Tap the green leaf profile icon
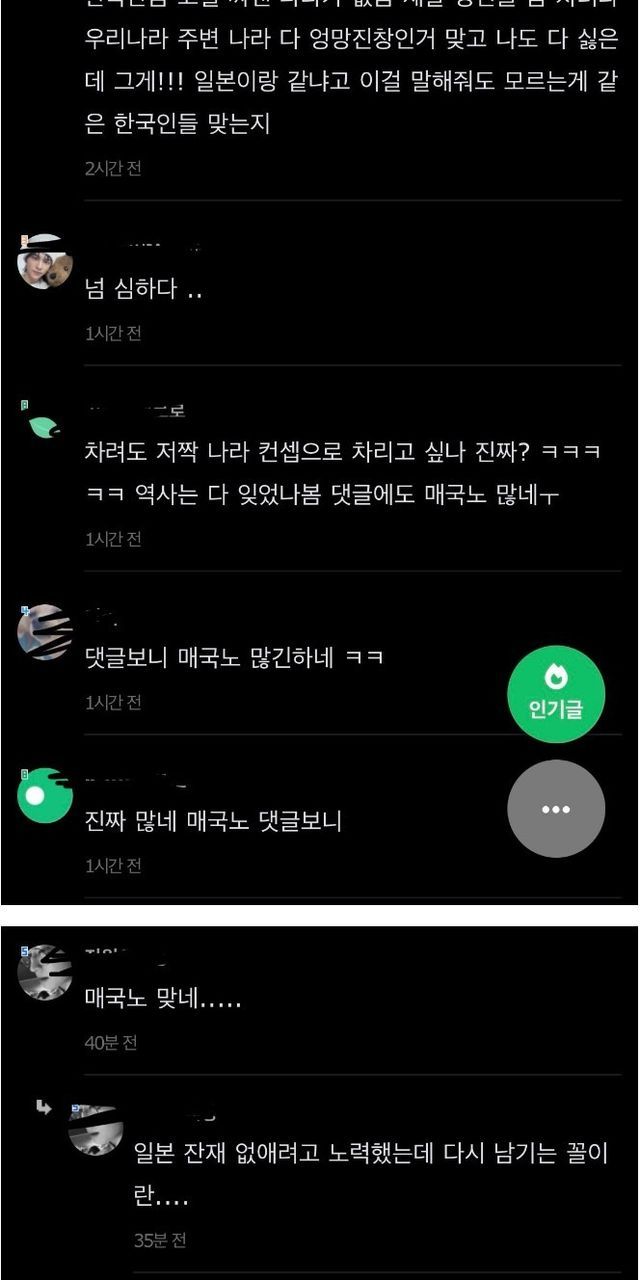This screenshot has width=640, height=1280. 45,426
